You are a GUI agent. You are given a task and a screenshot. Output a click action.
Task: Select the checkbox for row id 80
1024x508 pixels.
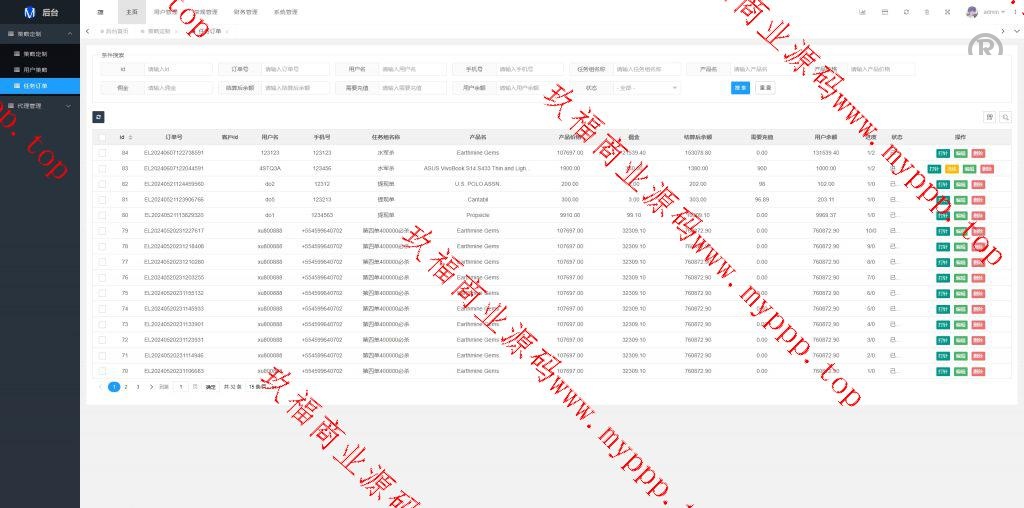click(103, 215)
